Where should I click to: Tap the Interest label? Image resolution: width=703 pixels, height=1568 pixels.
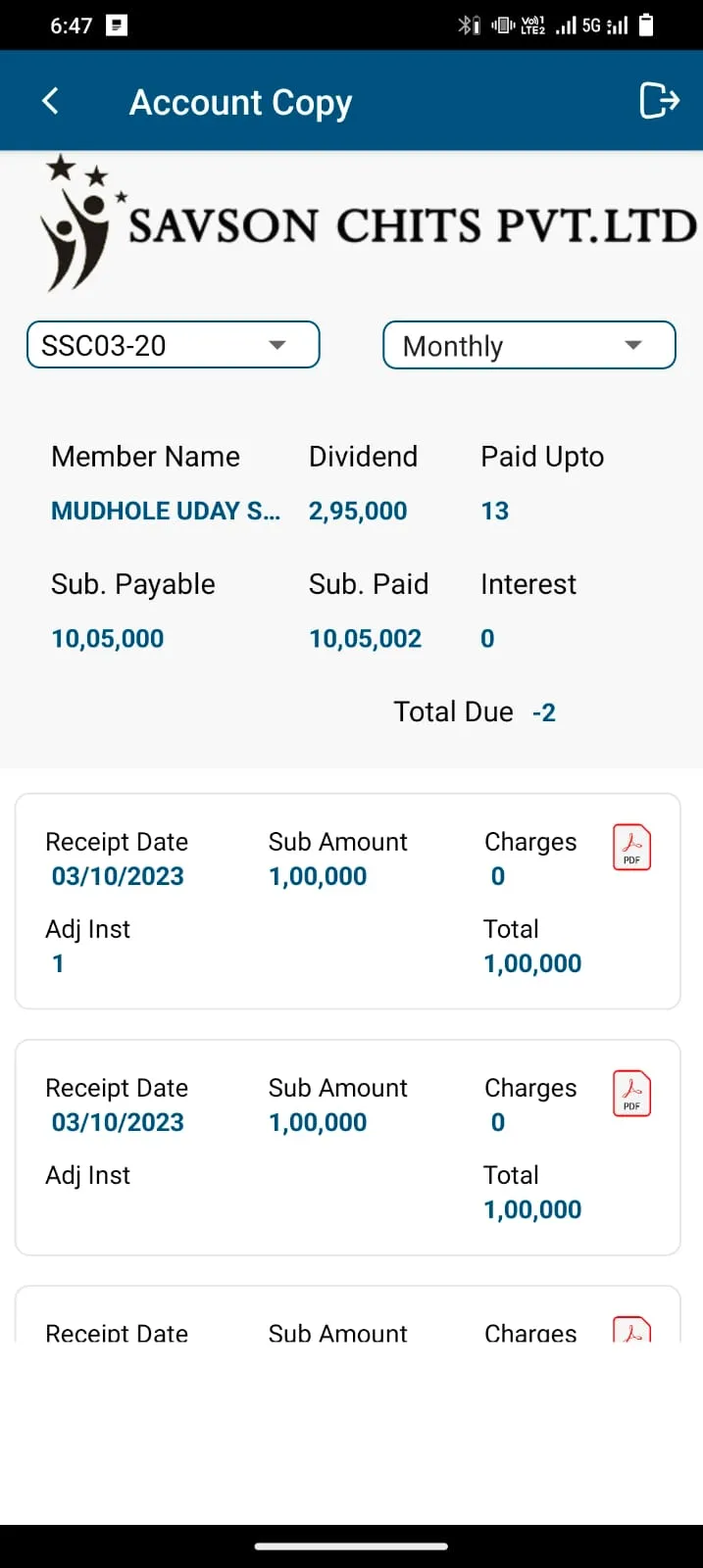coord(528,584)
